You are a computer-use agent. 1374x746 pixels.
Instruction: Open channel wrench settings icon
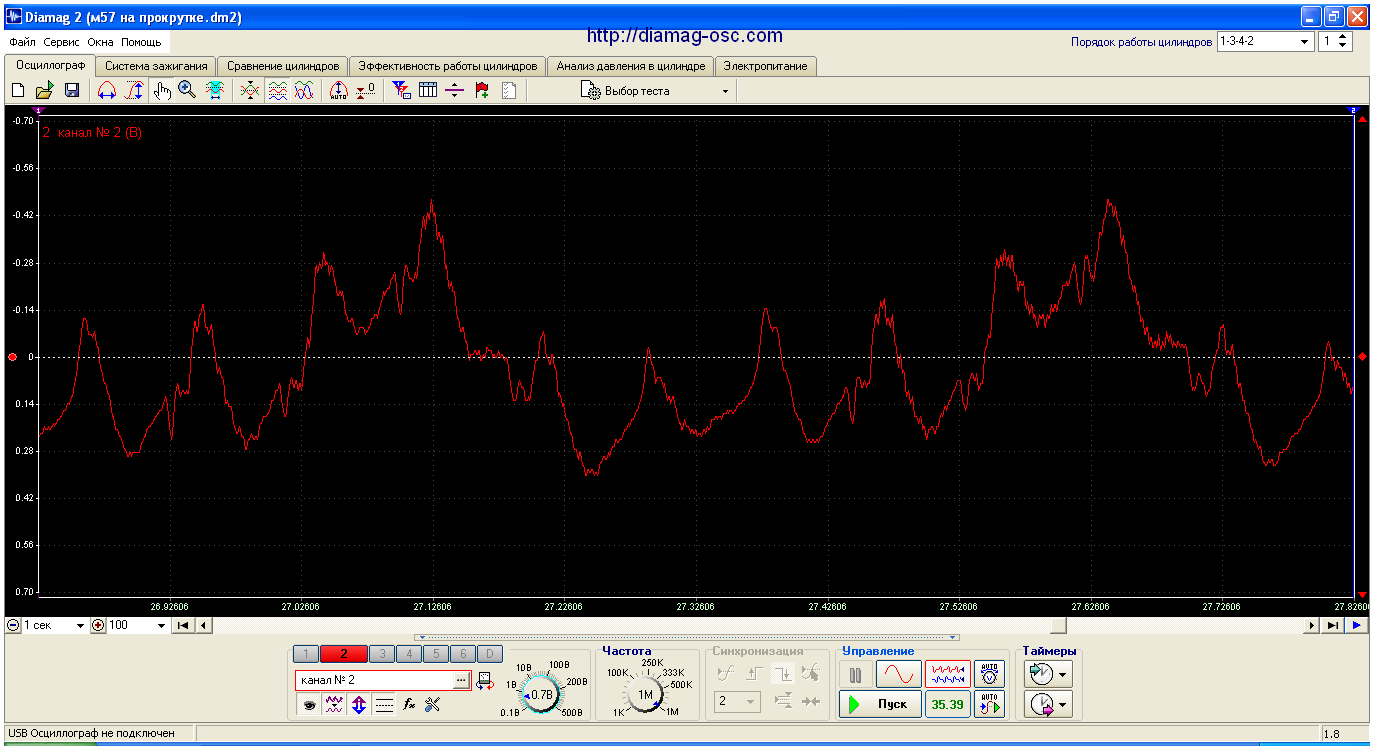[x=432, y=704]
